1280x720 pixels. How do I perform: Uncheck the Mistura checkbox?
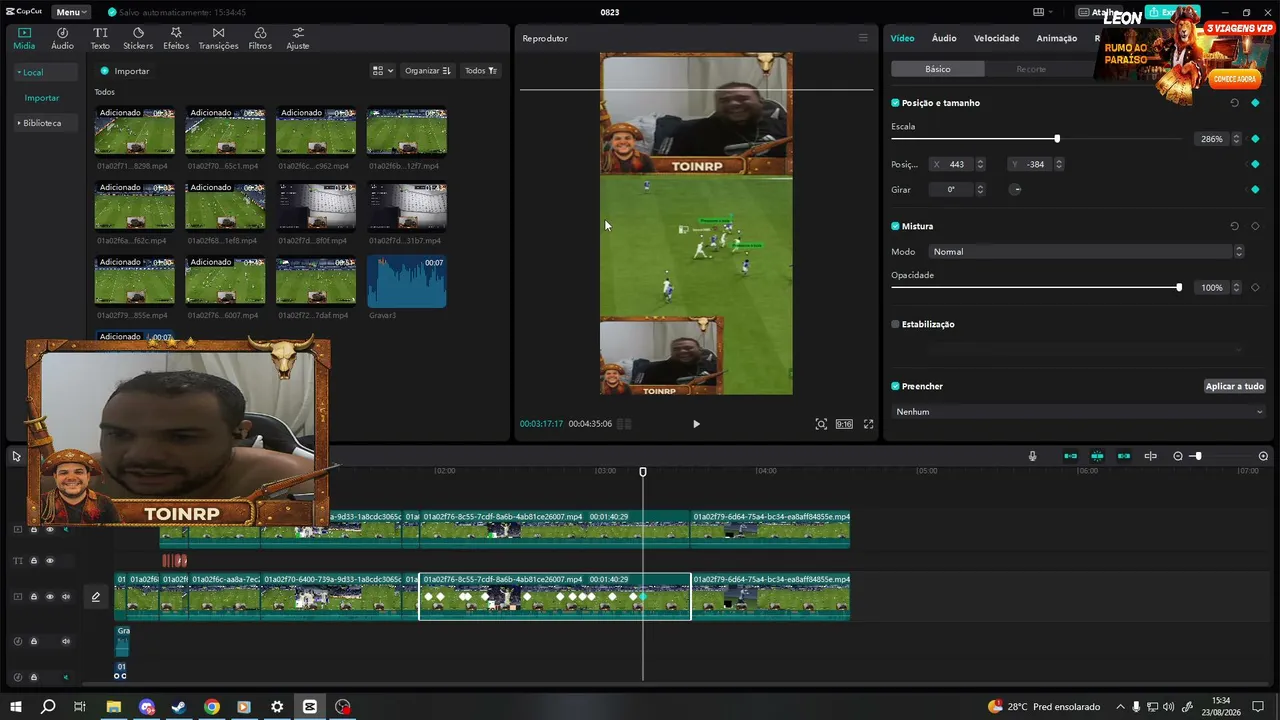895,226
